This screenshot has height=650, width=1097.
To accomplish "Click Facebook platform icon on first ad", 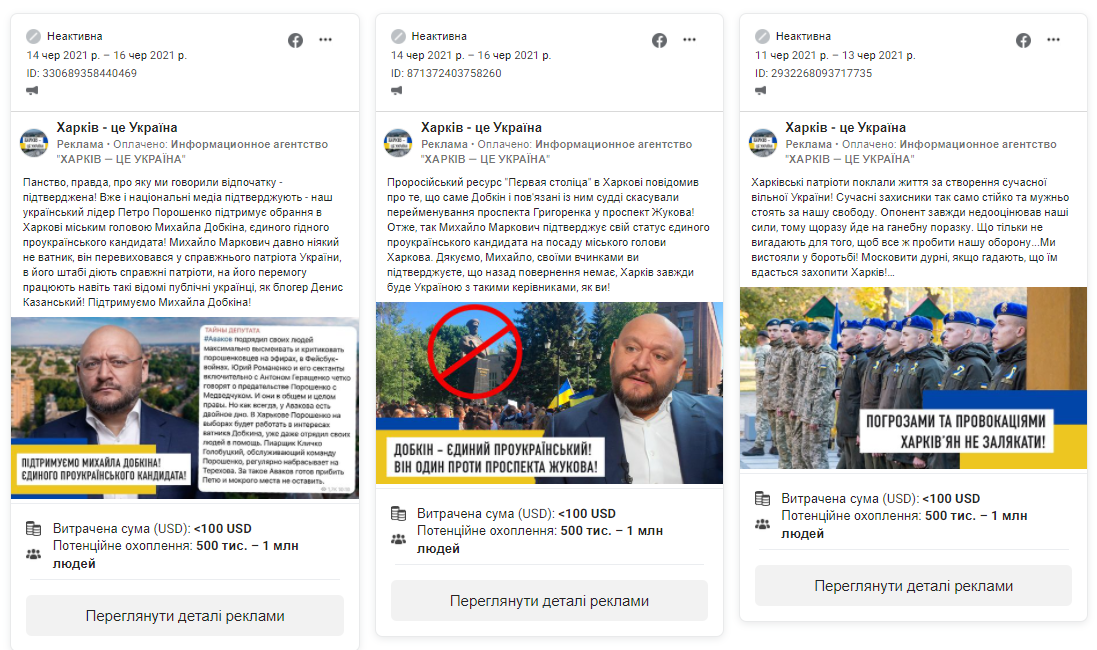I will [x=295, y=41].
